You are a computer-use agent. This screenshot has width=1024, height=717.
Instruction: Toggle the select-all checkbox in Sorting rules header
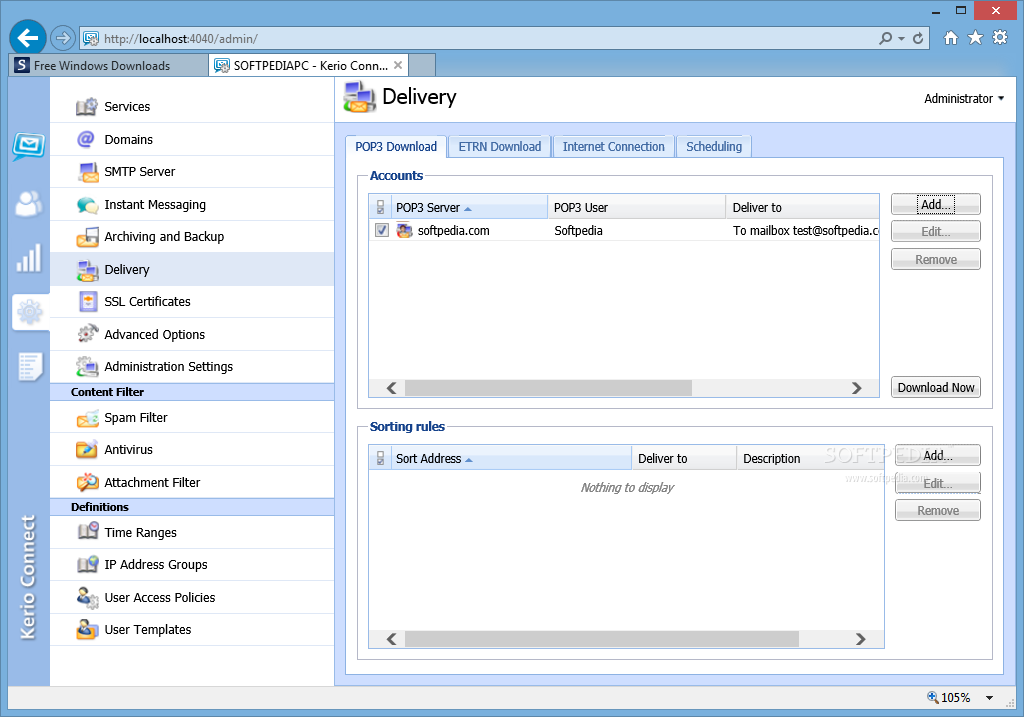pyautogui.click(x=381, y=458)
